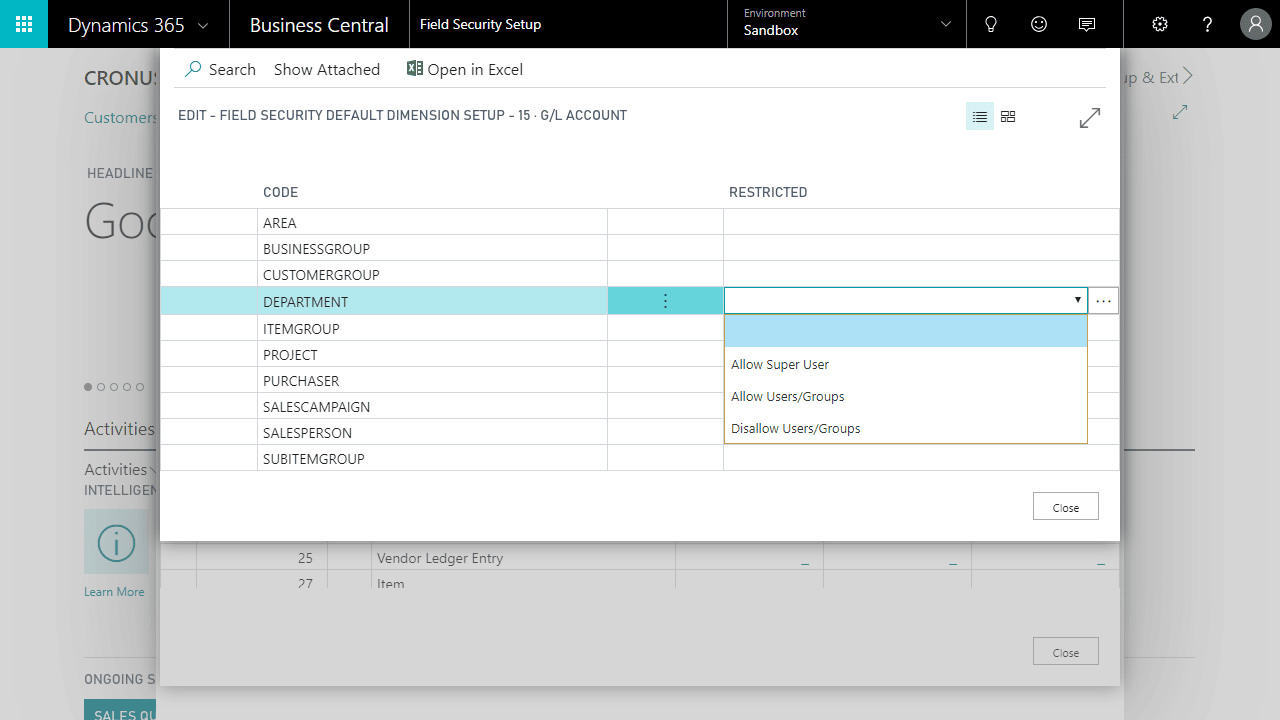This screenshot has height=720, width=1280.
Task: Select the PURCHASER code row
Action: [x=432, y=380]
